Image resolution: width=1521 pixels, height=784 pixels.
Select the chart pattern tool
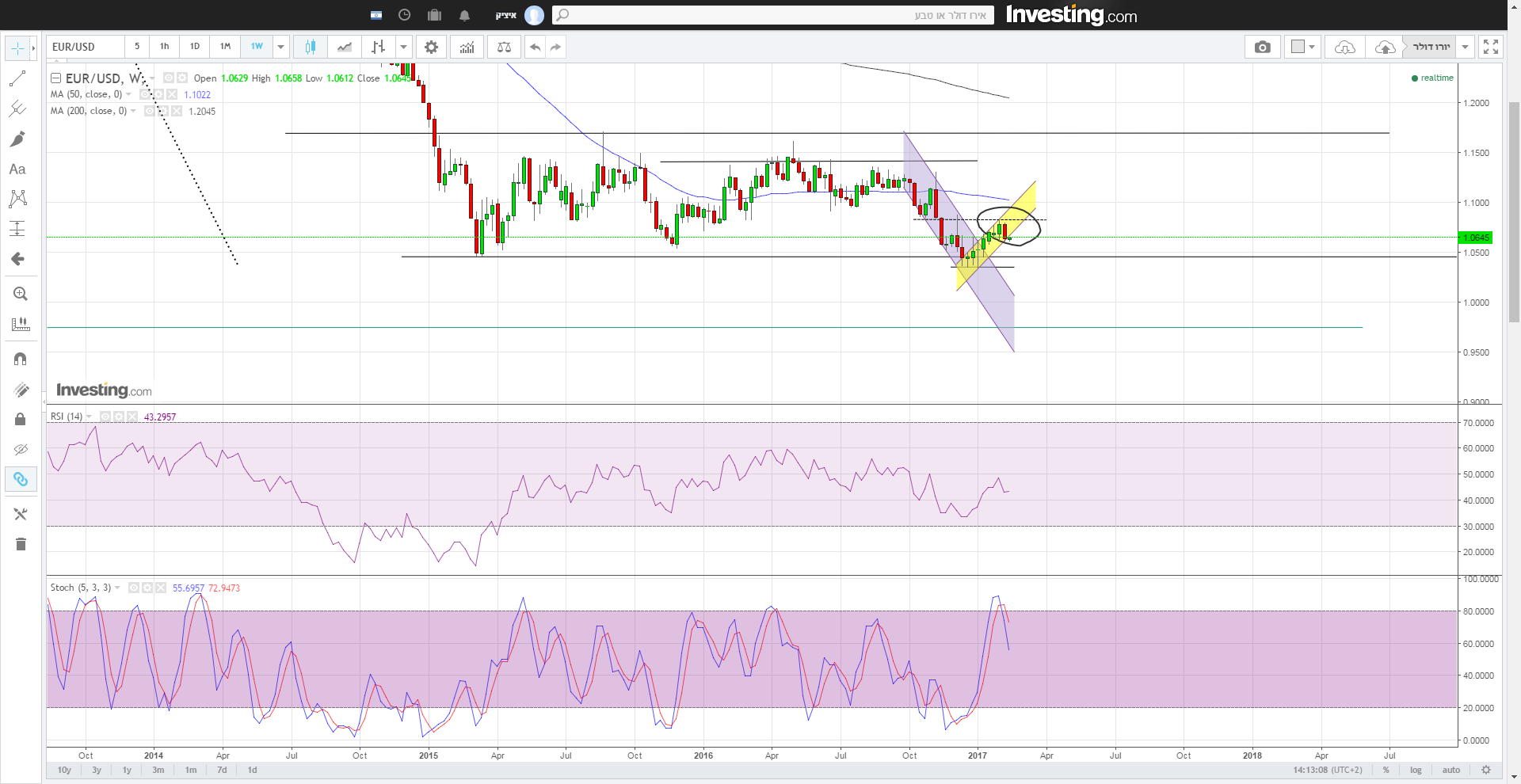(x=17, y=198)
